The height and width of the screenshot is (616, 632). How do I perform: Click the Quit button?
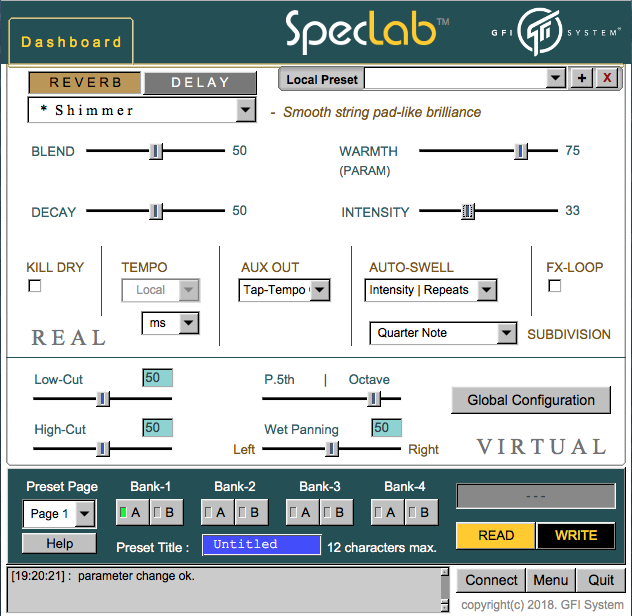pyautogui.click(x=601, y=580)
